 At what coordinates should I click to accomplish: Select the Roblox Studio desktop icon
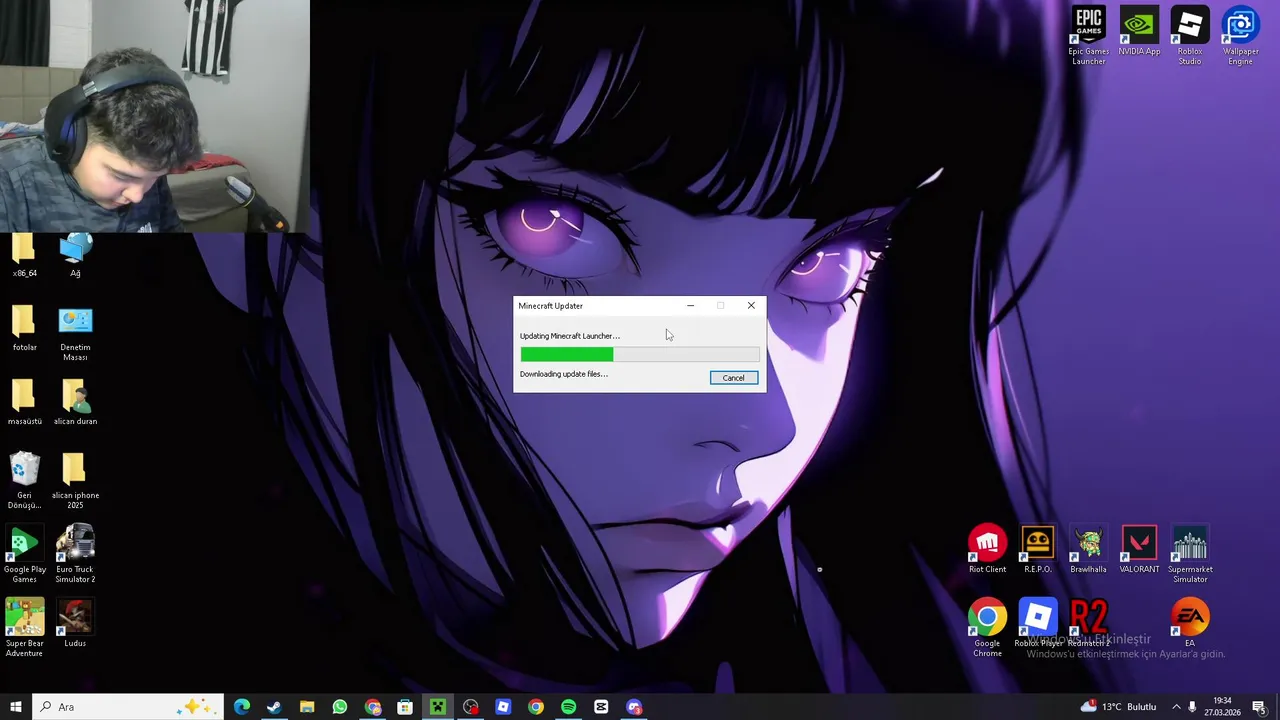[1189, 36]
